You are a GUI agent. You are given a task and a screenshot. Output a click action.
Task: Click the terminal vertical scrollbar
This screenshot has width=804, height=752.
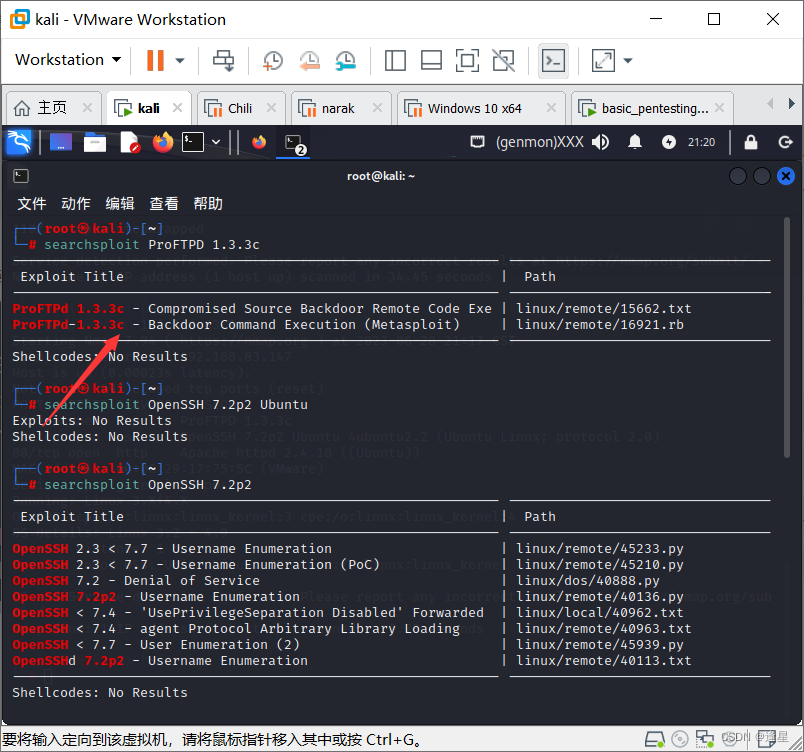click(787, 337)
